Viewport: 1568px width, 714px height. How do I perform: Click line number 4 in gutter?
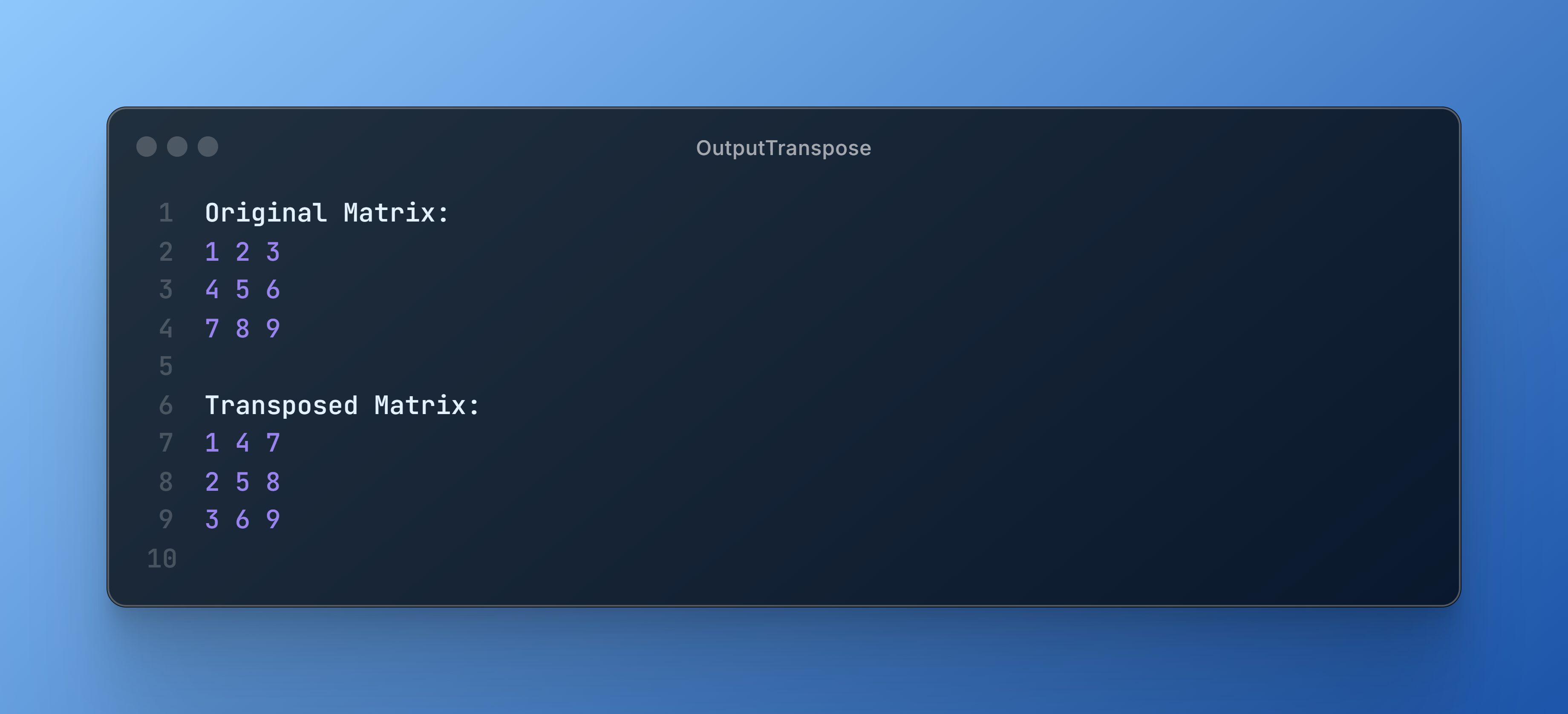tap(166, 329)
